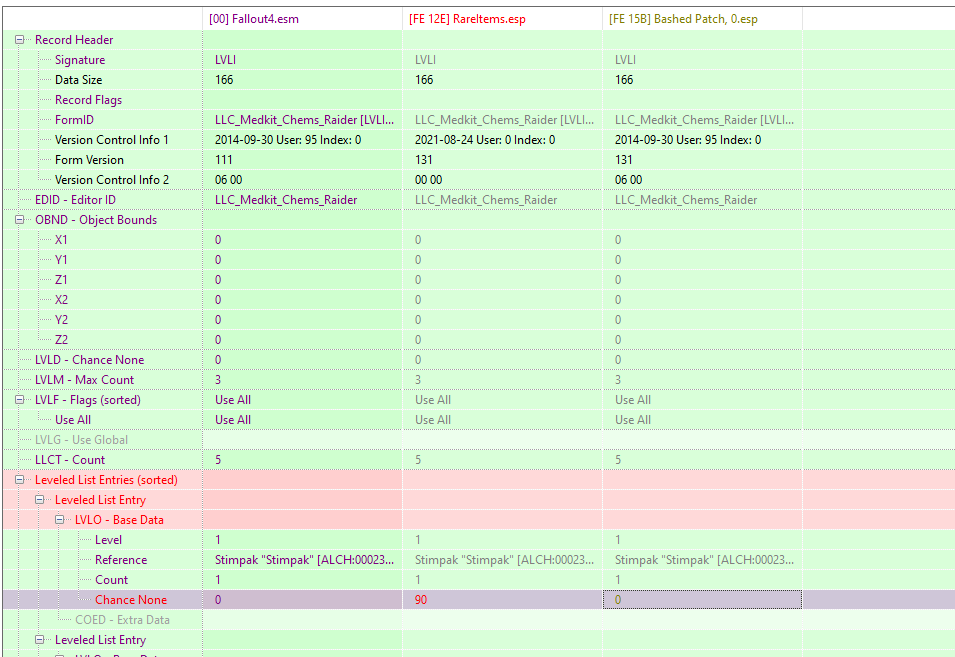This screenshot has height=657, width=955.
Task: Click 2014-09-30 Version Control Info in Fallout4.esm
Action: click(288, 140)
